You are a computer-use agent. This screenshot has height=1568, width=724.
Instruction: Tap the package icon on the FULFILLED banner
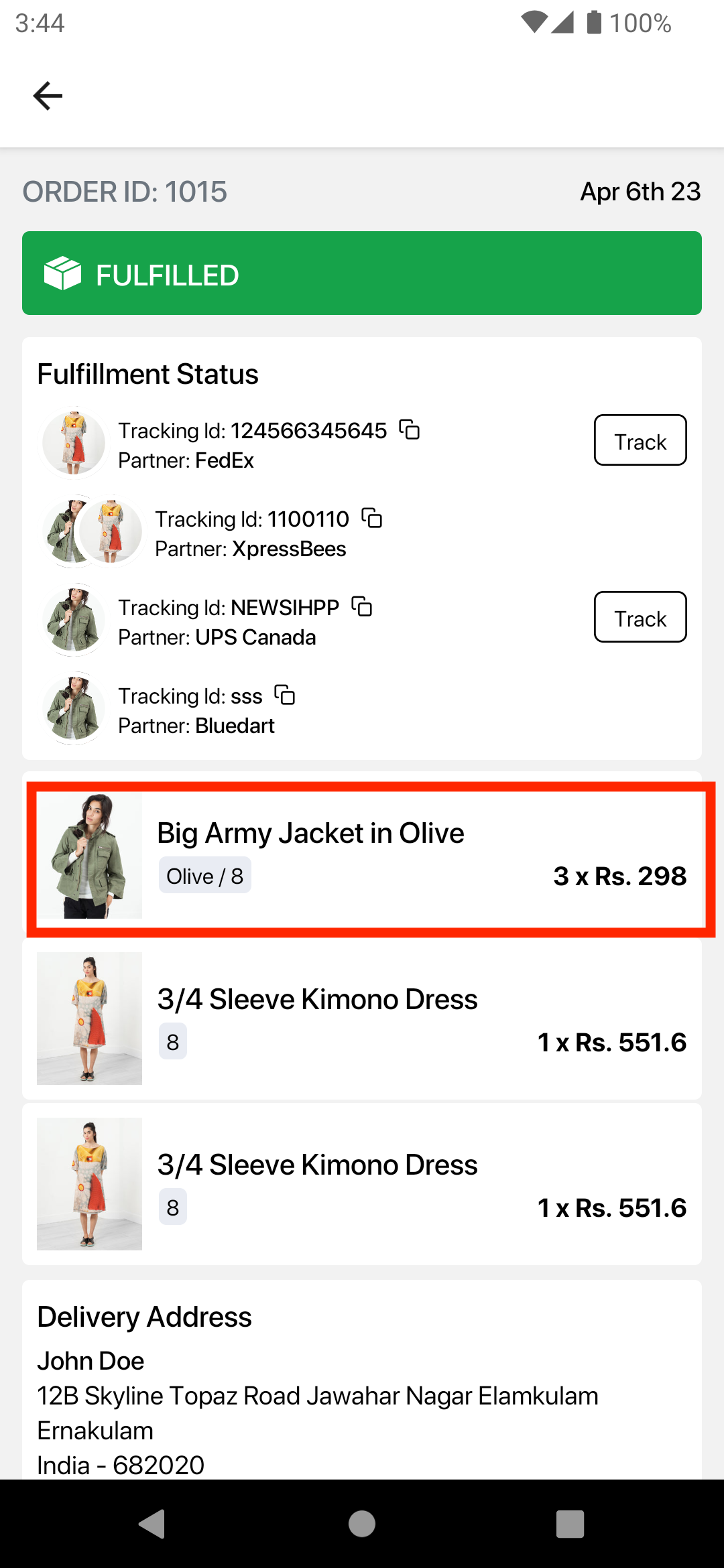(x=60, y=274)
